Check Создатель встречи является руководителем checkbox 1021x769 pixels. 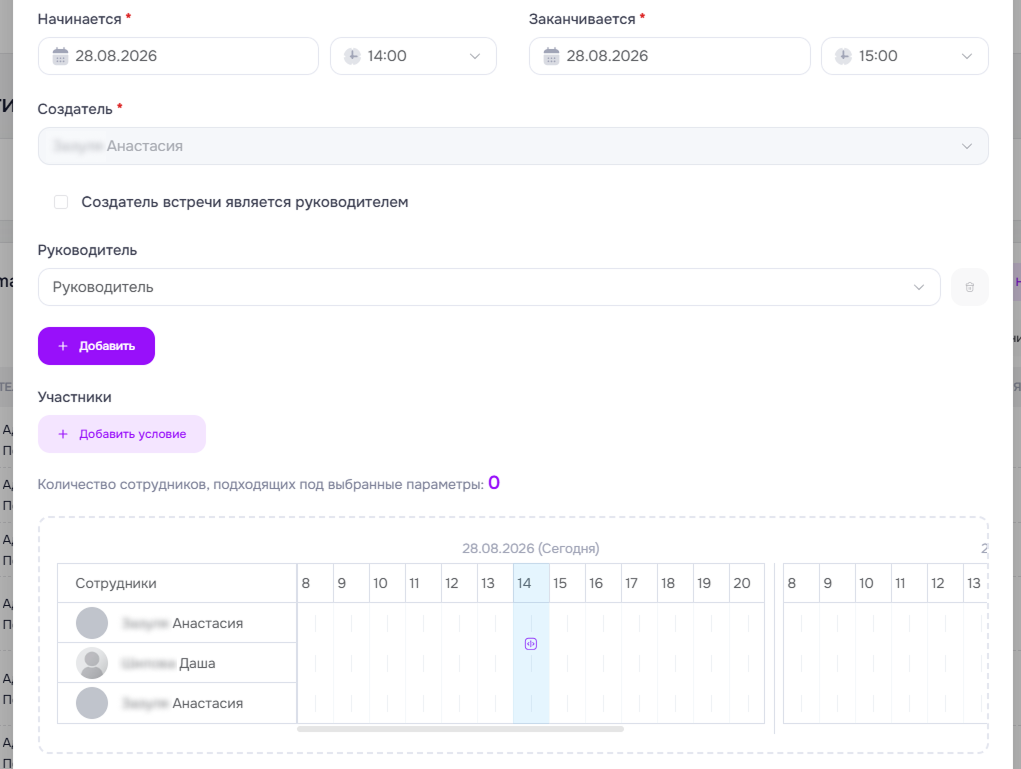61,202
